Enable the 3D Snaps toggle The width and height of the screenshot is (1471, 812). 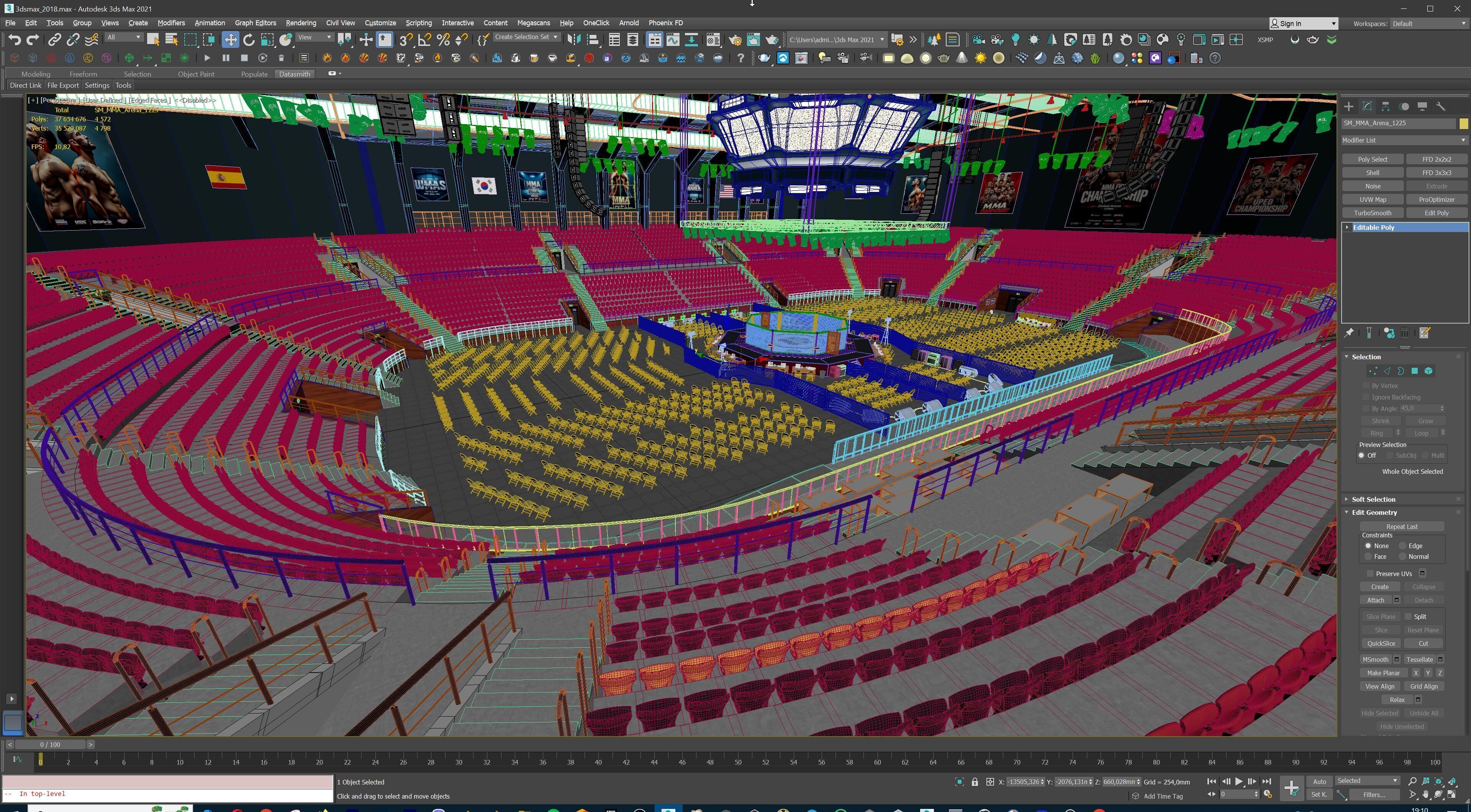(x=405, y=39)
